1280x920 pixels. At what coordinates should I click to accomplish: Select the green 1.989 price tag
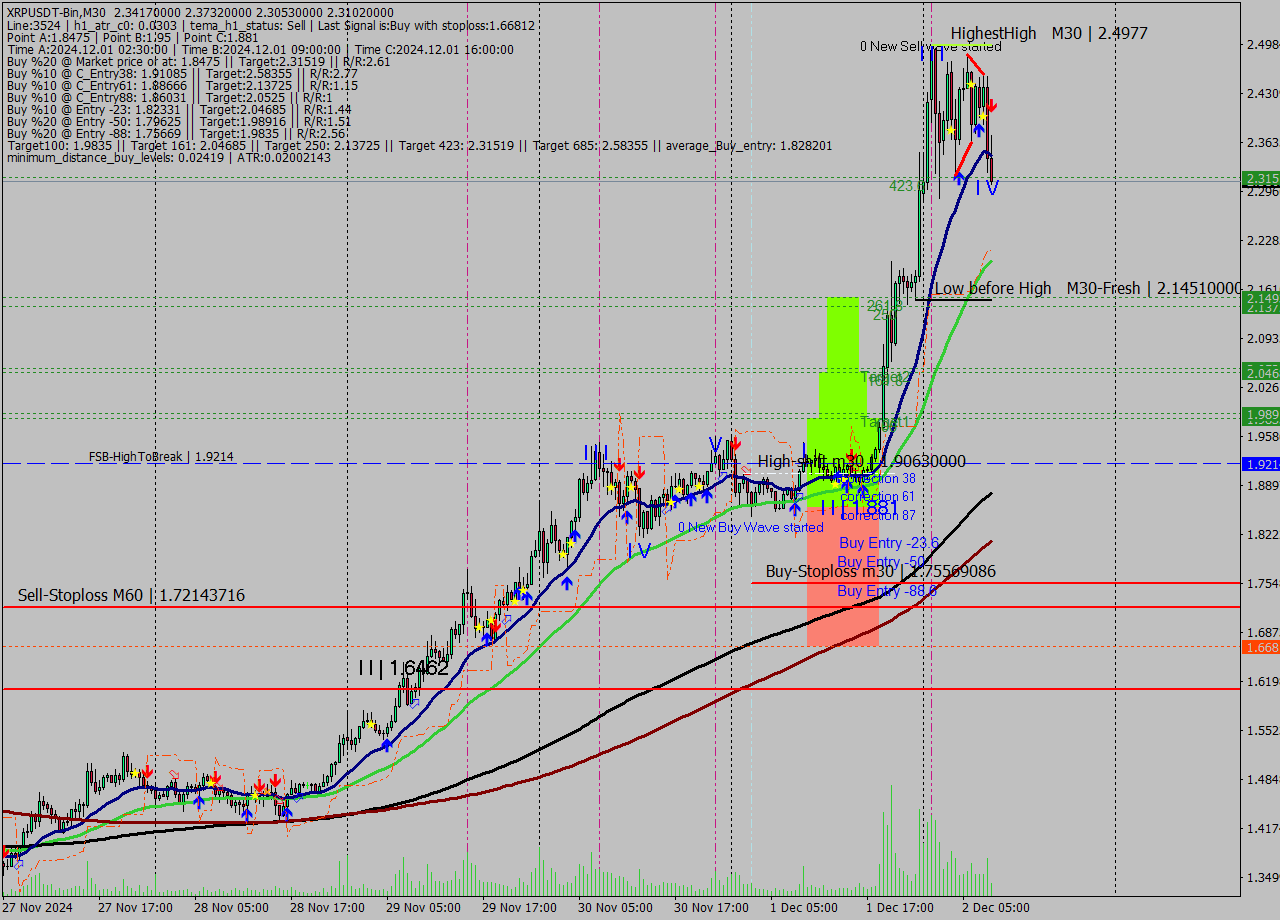[1260, 414]
